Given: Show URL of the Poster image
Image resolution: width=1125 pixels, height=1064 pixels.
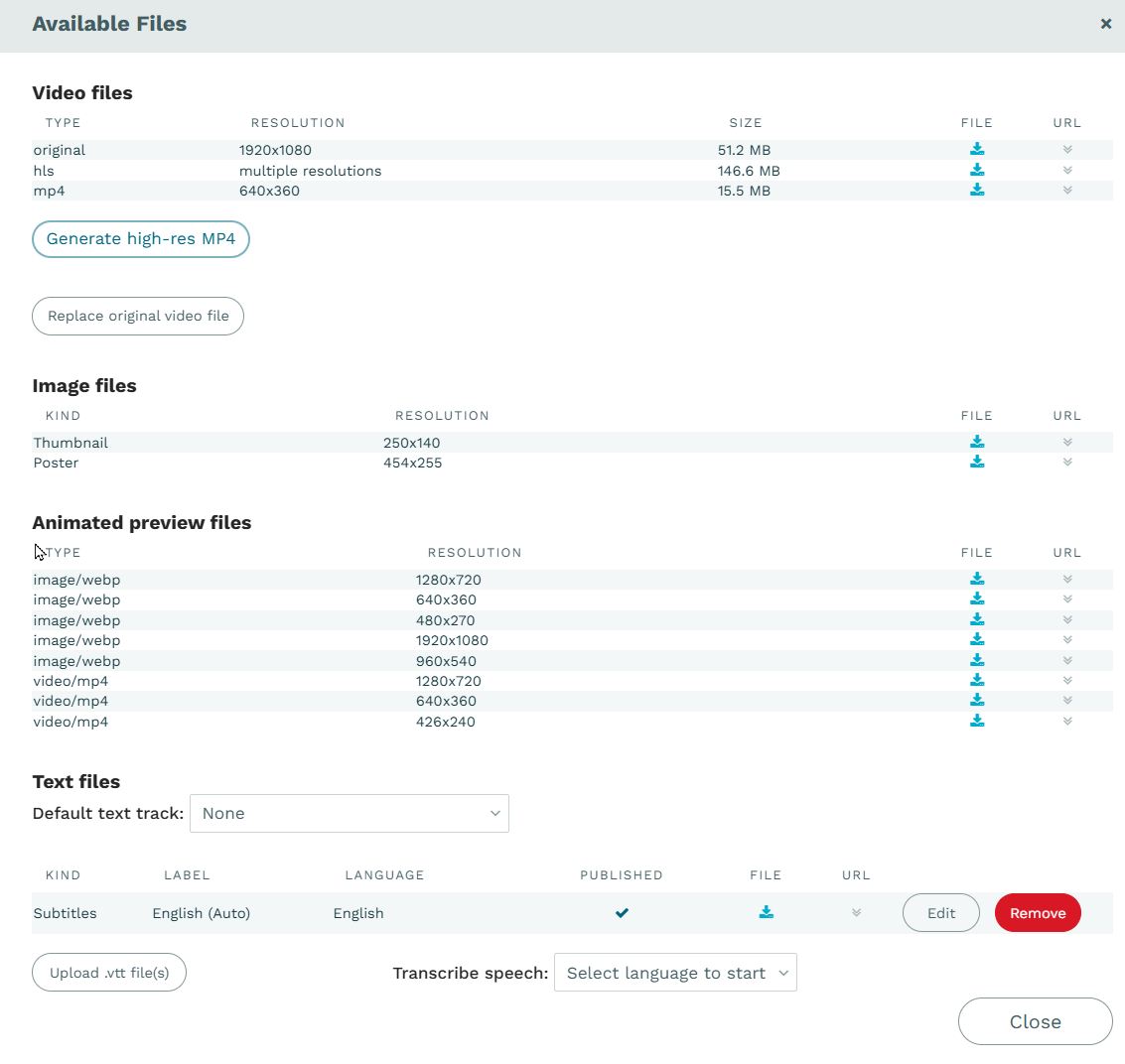Looking at the screenshot, I should tap(1067, 462).
